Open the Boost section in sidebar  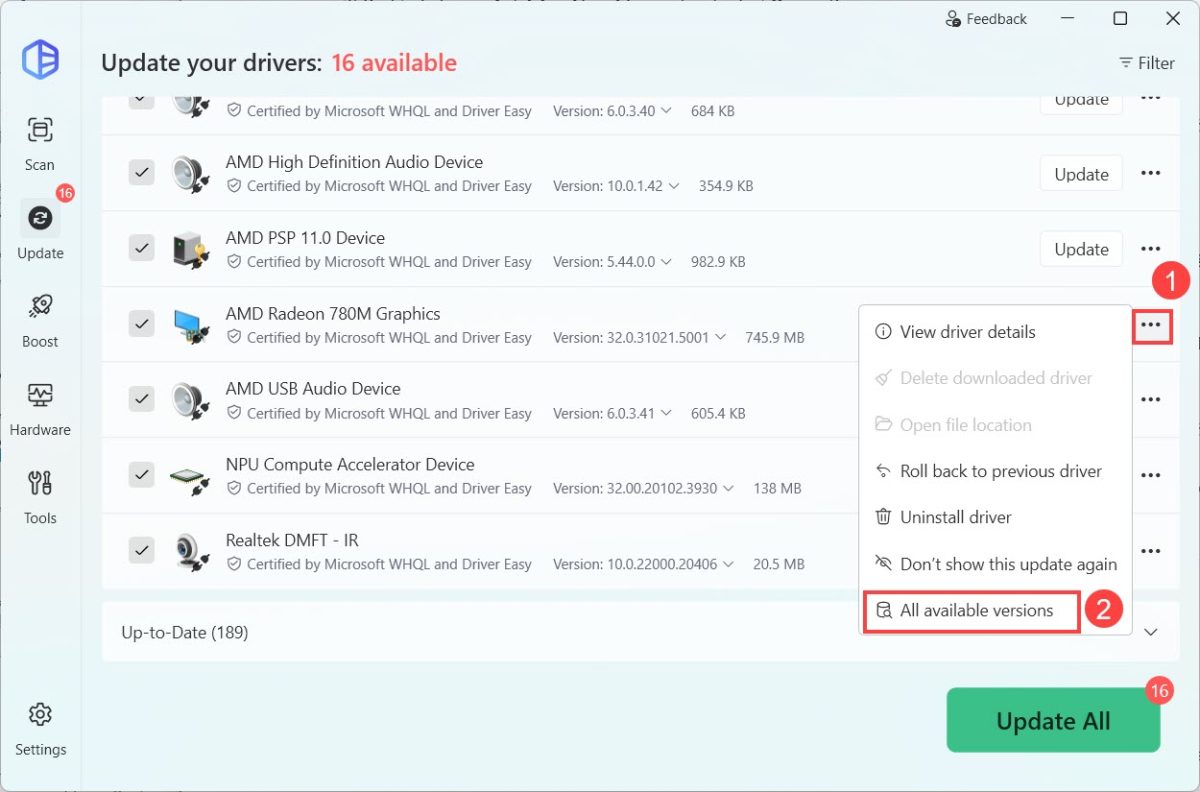[40, 318]
